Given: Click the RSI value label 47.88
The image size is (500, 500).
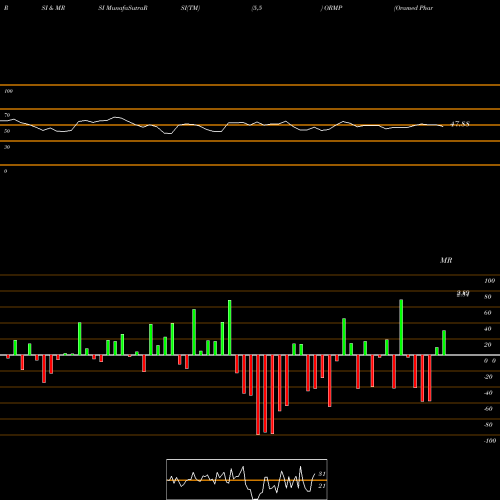Looking at the screenshot, I should pos(460,124).
